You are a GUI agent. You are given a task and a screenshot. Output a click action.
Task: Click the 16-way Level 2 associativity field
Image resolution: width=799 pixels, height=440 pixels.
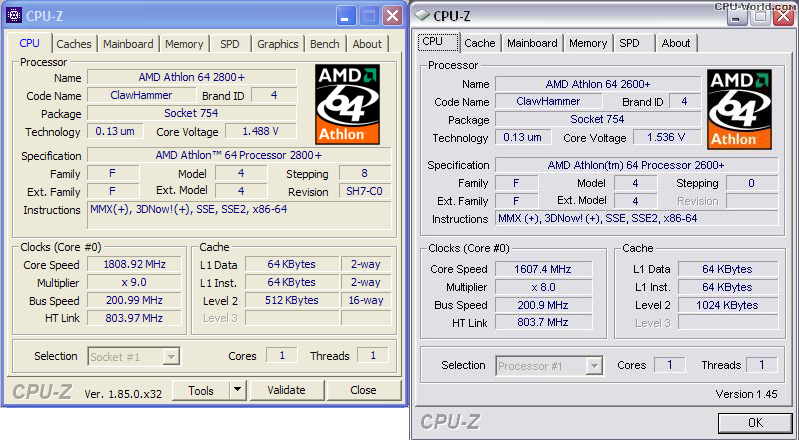(x=366, y=300)
